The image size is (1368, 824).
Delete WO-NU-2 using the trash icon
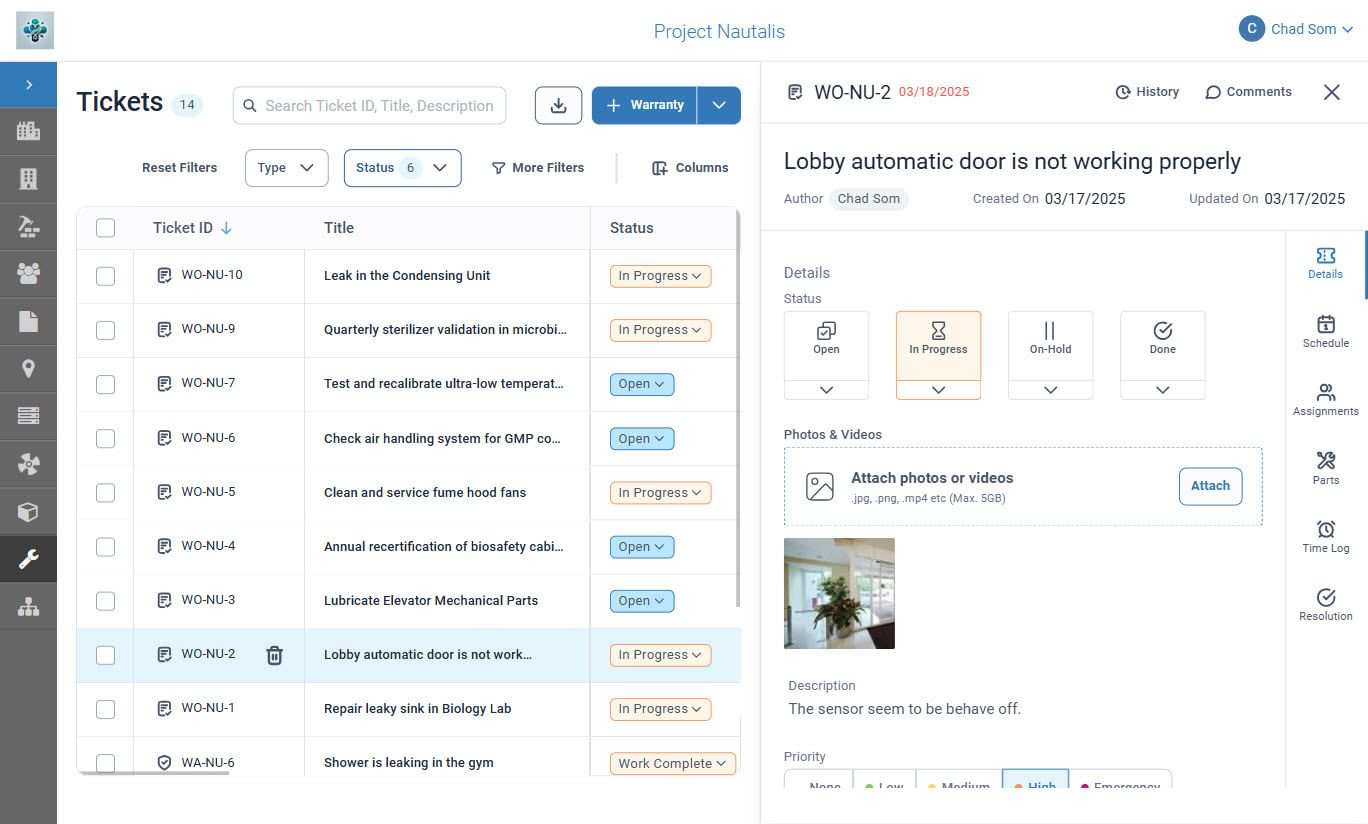[274, 655]
